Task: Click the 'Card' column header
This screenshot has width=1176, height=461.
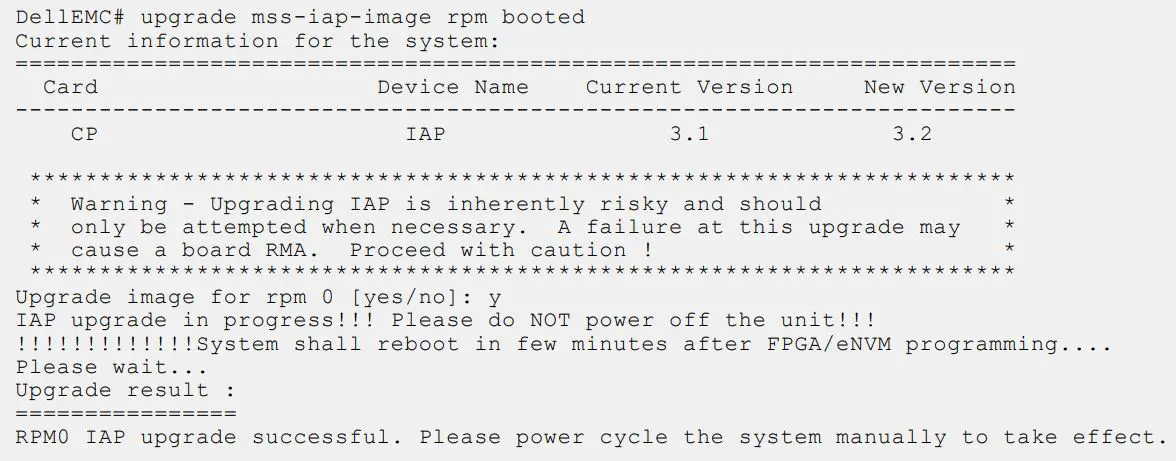Action: click(70, 87)
